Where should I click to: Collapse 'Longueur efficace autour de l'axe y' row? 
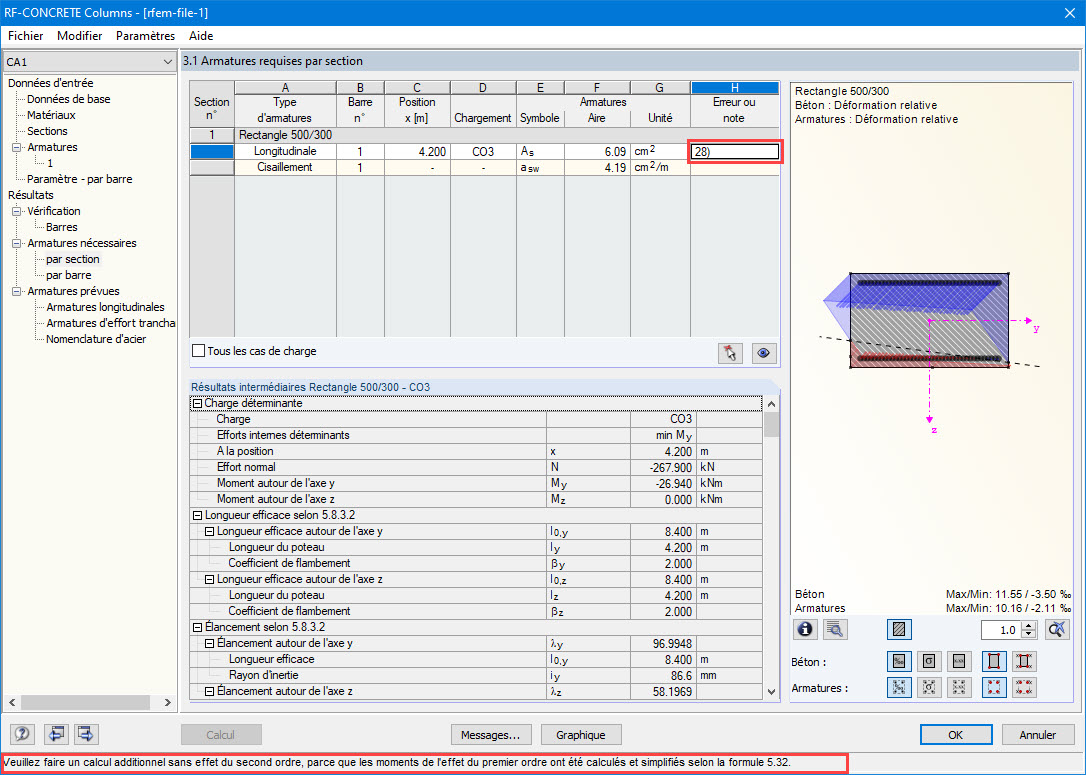(x=210, y=531)
